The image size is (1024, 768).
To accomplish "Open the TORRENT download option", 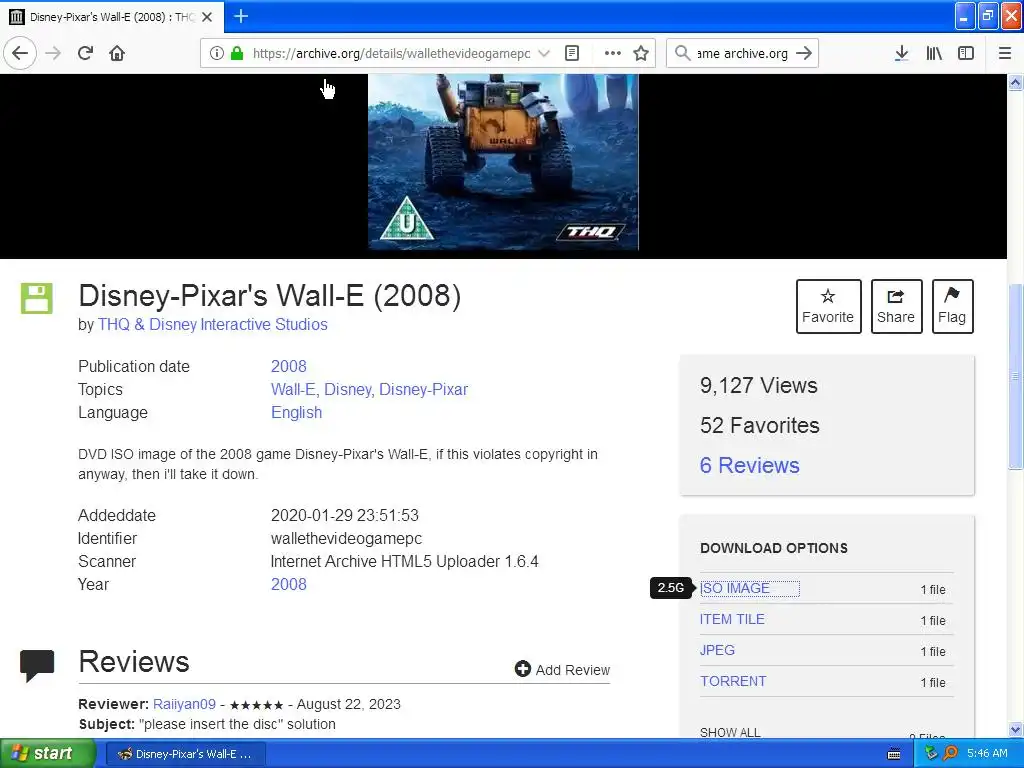I will click(x=733, y=681).
